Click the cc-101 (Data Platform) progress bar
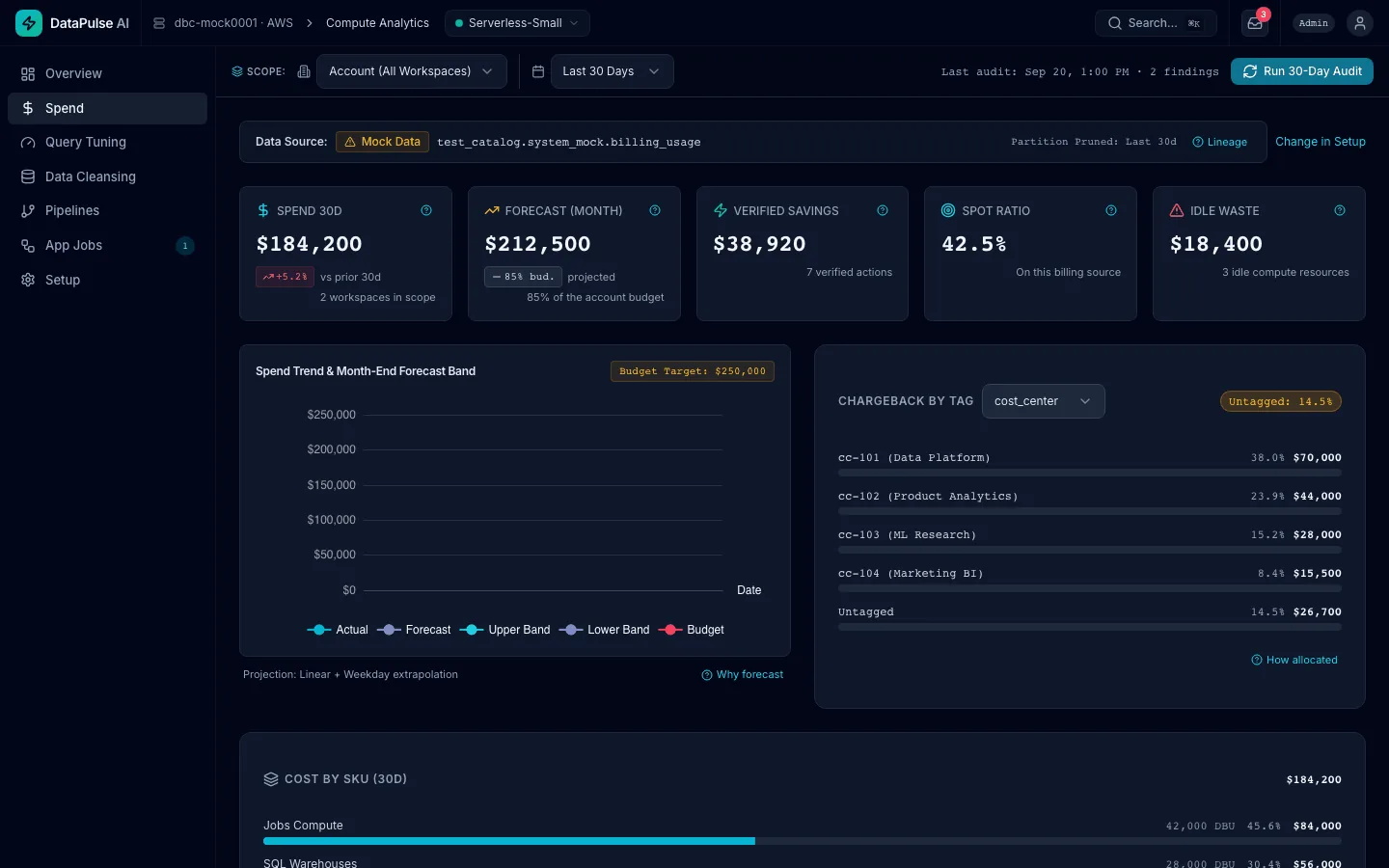 (1090, 473)
